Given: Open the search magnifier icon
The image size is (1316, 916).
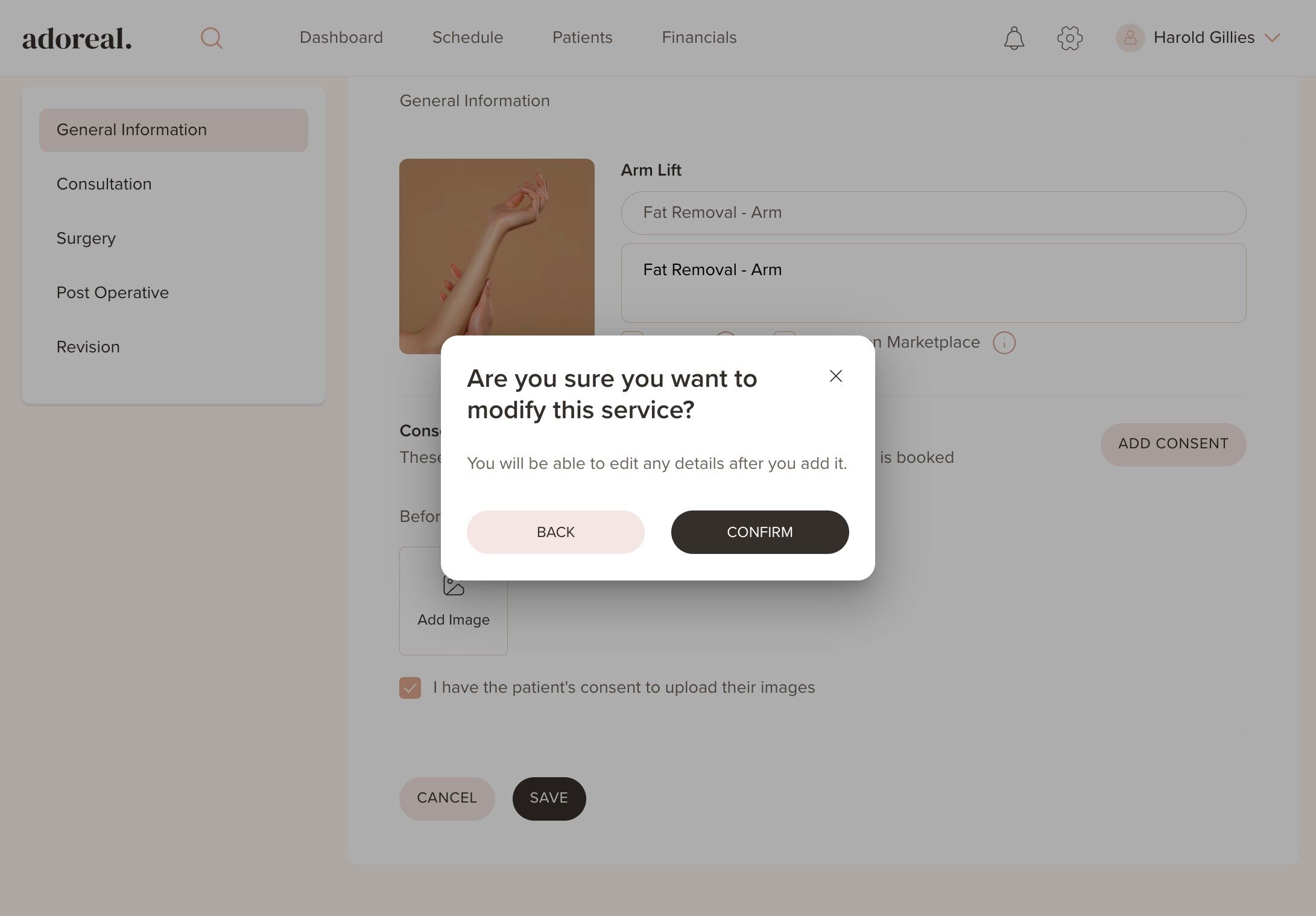Looking at the screenshot, I should coord(211,38).
